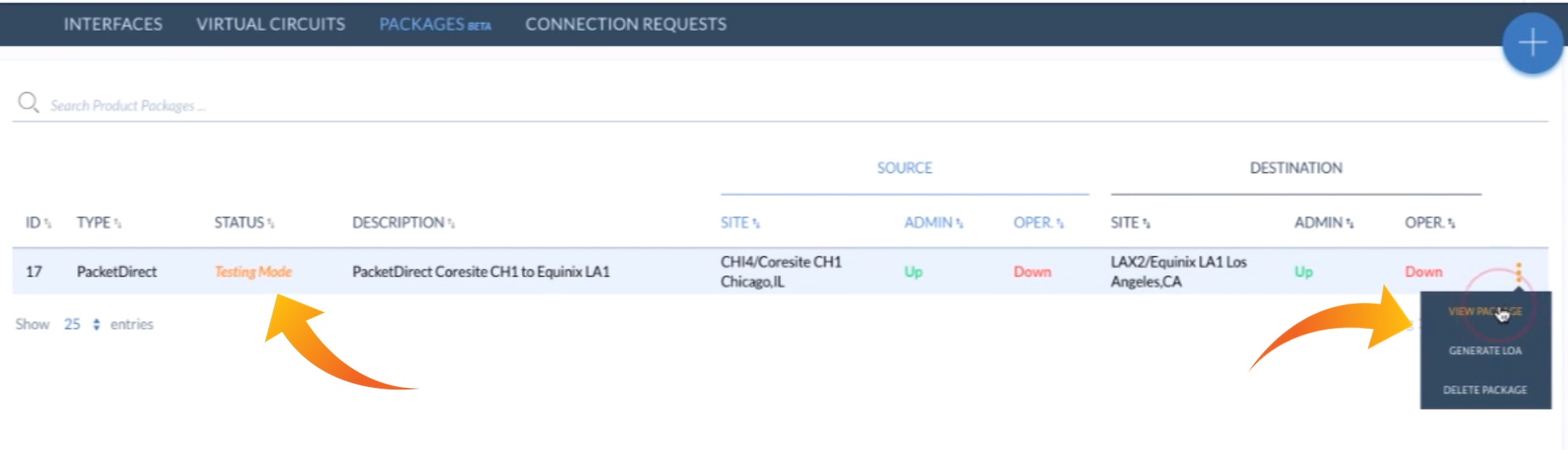Type in Search Product Packages field

tap(394, 105)
